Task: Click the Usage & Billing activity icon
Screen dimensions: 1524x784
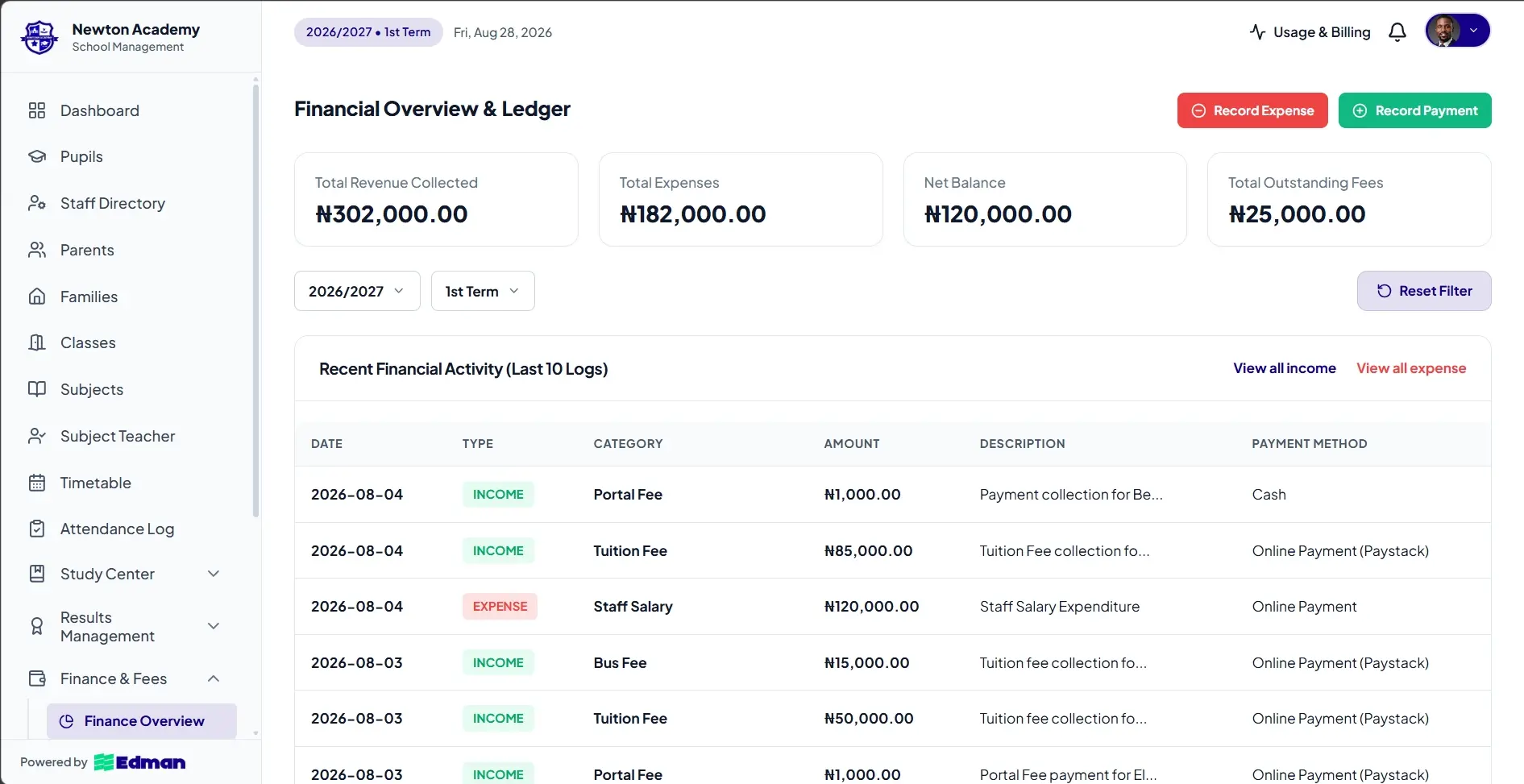Action: 1257,32
